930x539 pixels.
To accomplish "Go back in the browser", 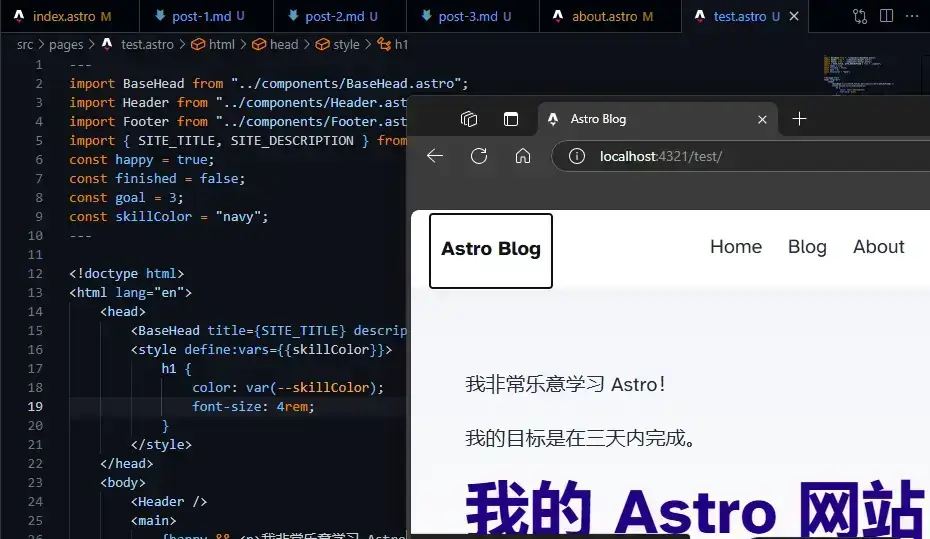I will 435,156.
